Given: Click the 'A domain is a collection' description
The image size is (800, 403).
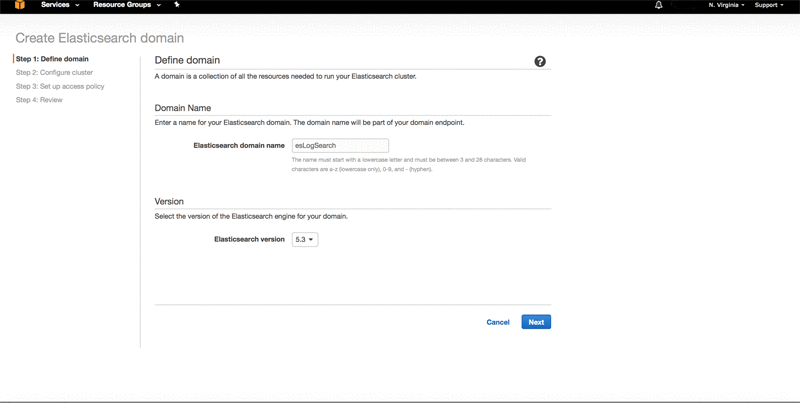Looking at the screenshot, I should [x=285, y=77].
